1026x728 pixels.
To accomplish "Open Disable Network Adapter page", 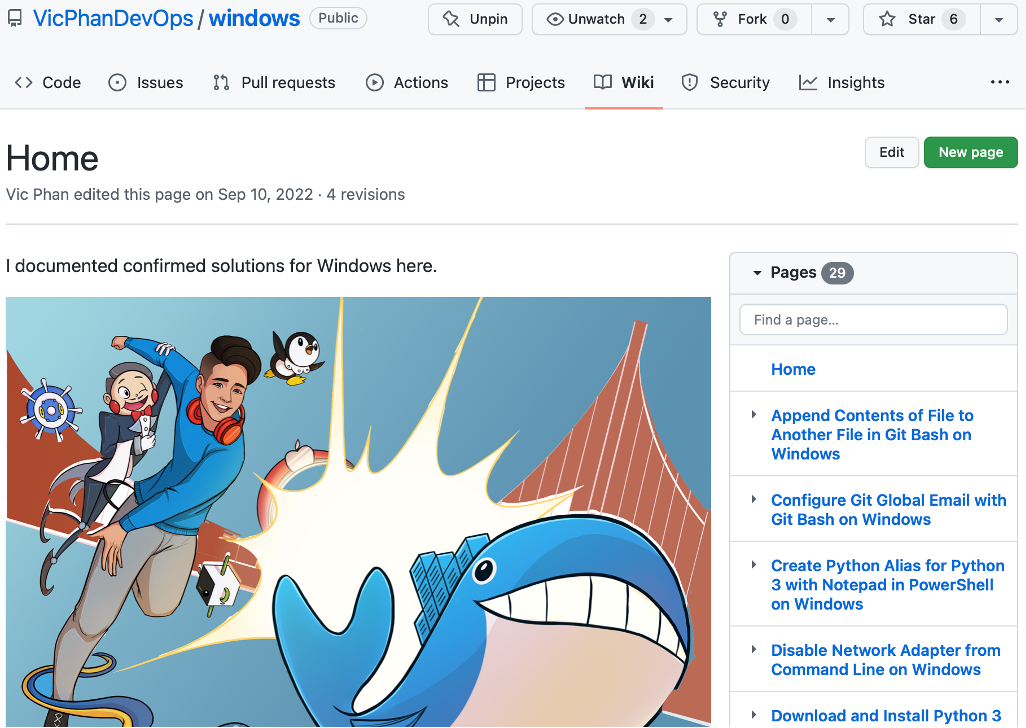I will coord(885,660).
